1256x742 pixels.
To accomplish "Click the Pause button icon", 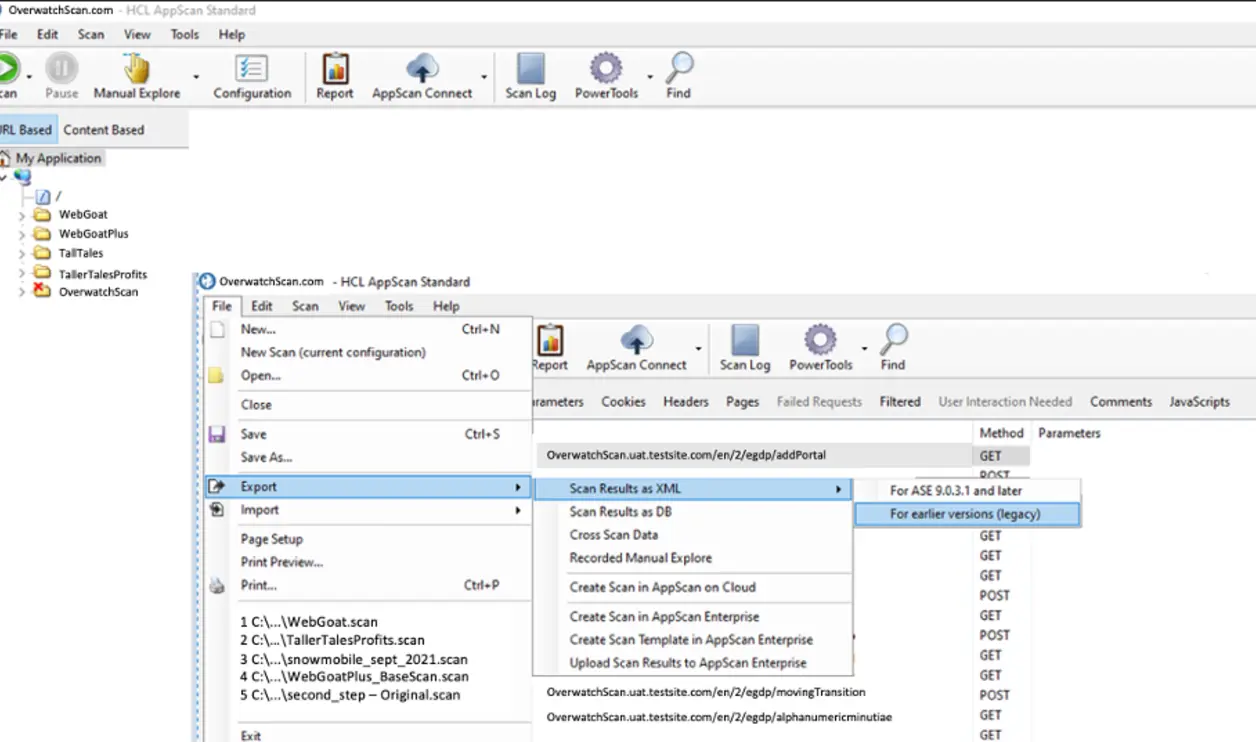I will coord(61,69).
